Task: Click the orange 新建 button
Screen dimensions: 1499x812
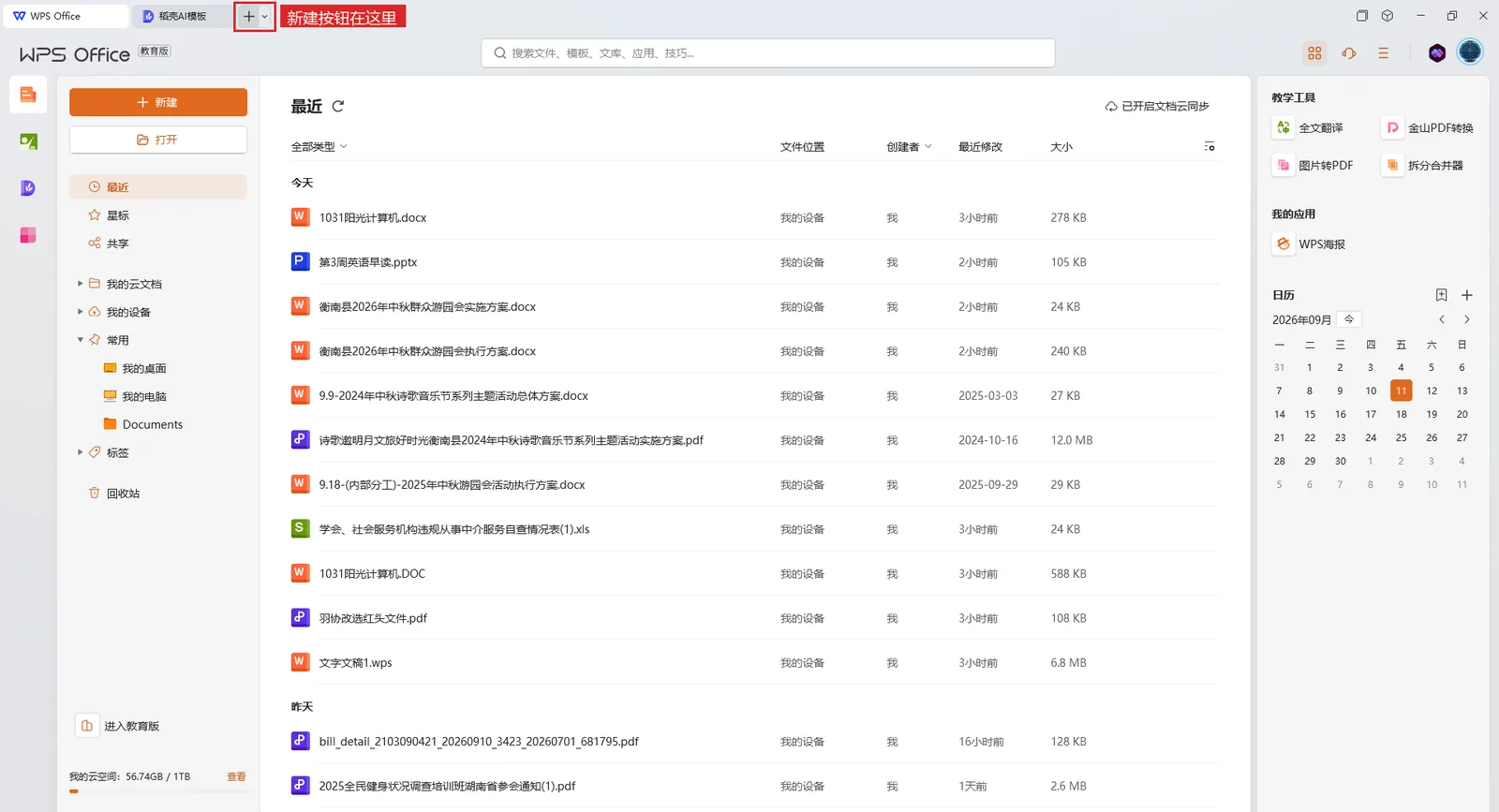Action: pyautogui.click(x=158, y=102)
